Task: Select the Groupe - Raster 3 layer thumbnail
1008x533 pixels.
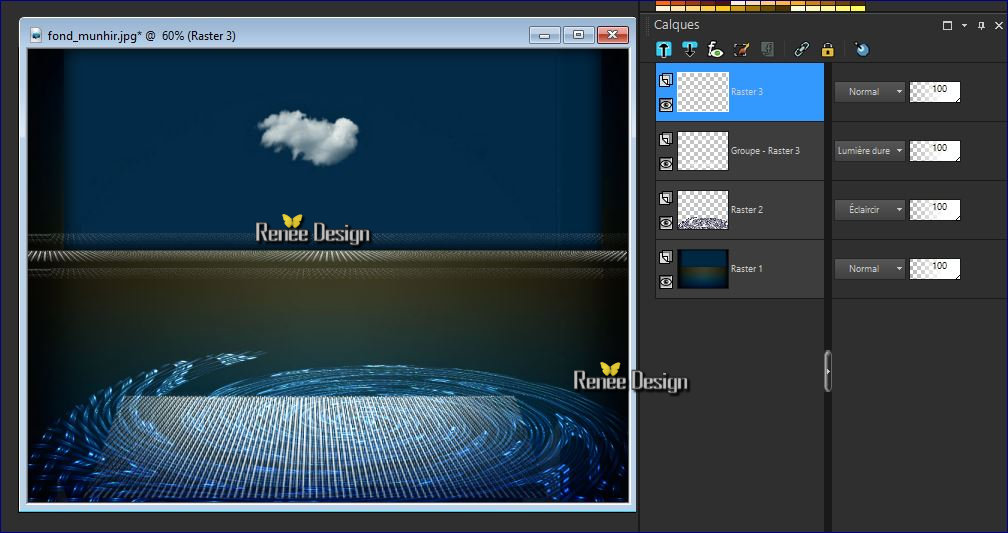Action: coord(703,151)
